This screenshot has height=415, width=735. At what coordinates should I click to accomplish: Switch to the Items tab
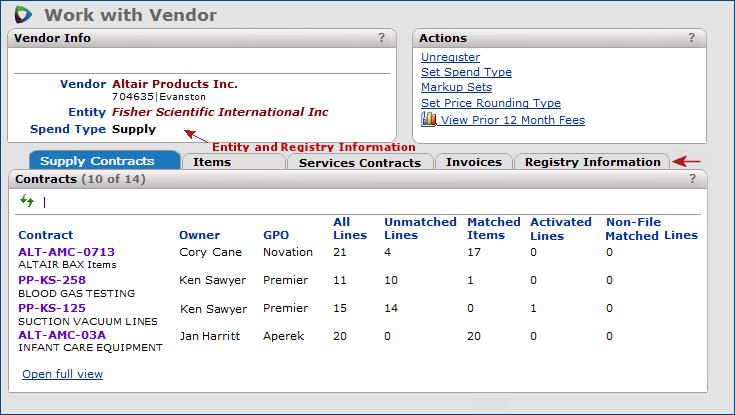(212, 162)
